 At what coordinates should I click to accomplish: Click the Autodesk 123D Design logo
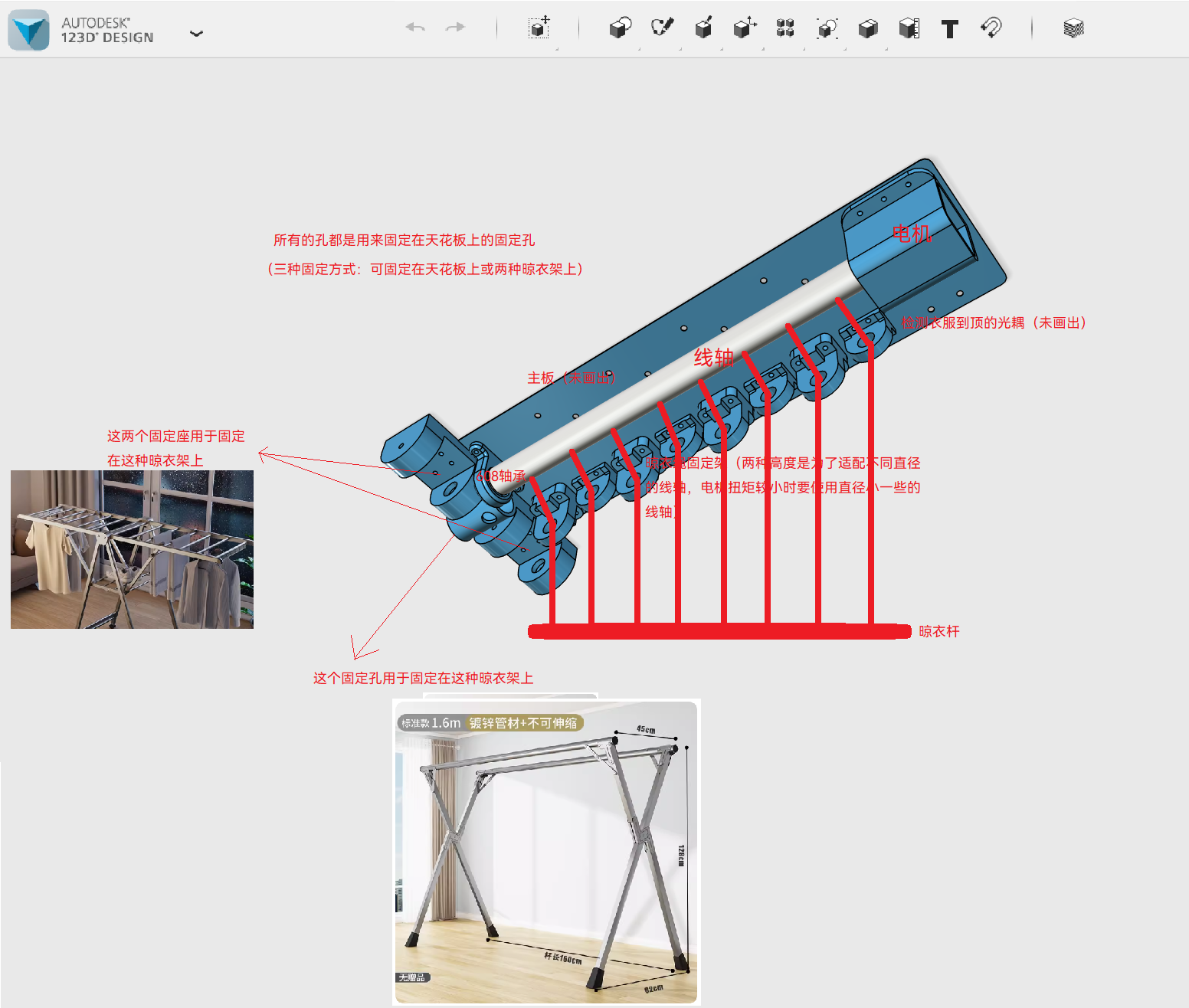(29, 30)
